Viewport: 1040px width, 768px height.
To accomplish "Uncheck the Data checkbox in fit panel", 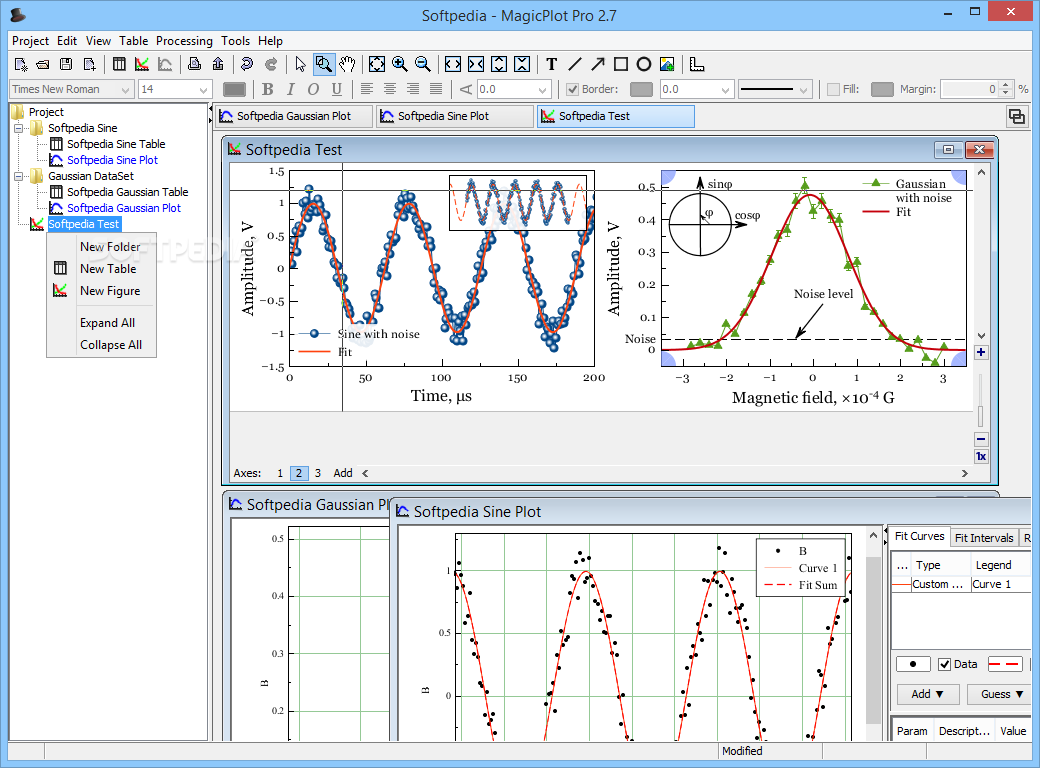I will click(944, 664).
